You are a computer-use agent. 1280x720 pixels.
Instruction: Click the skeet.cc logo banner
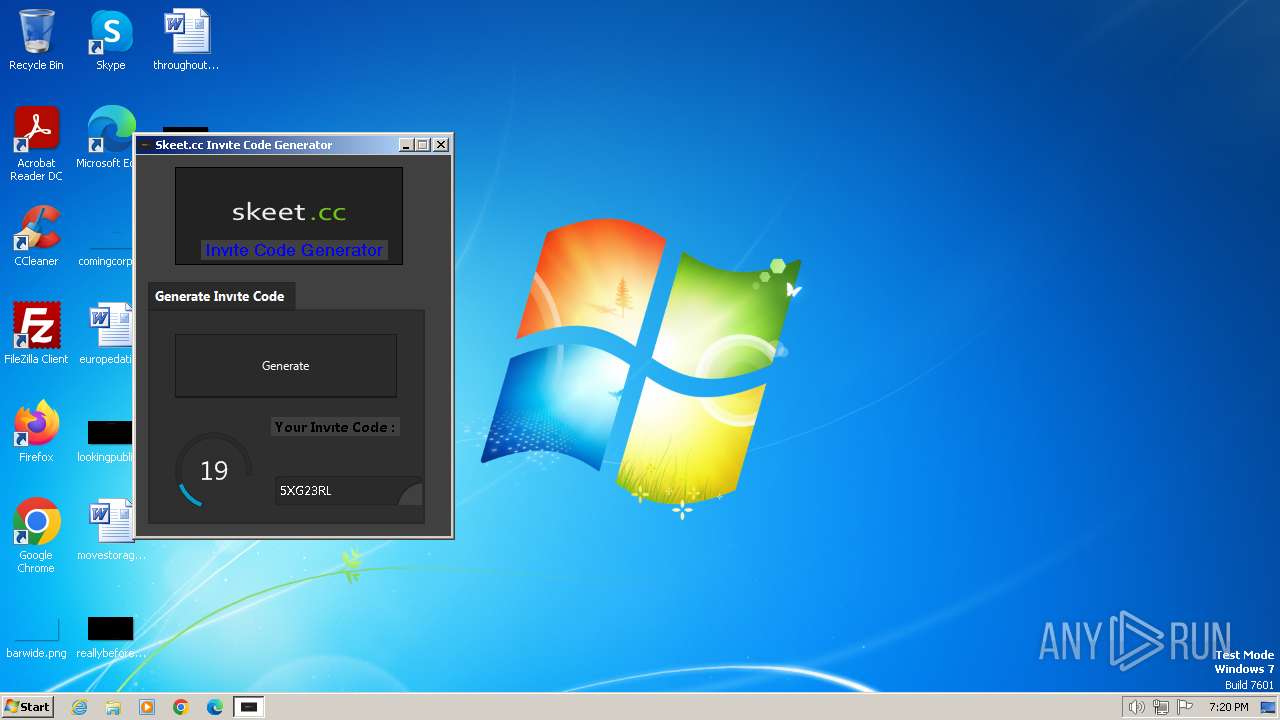coord(289,215)
